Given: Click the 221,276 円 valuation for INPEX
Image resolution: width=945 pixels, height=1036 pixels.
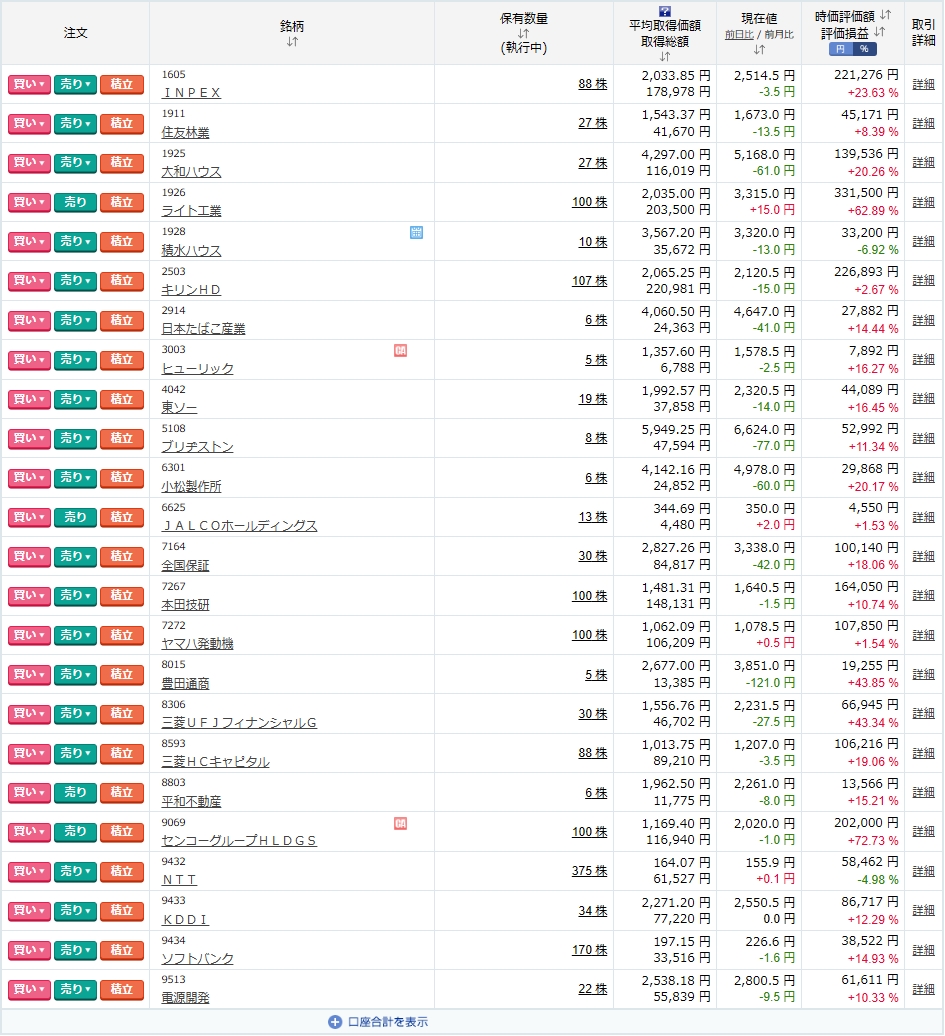Looking at the screenshot, I should [866, 75].
